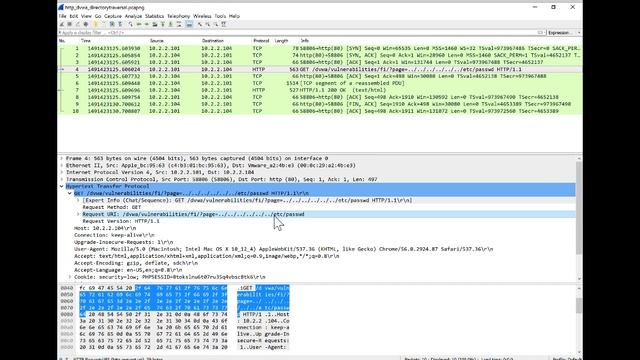The width and height of the screenshot is (640, 360).
Task: Expand the Ethernet II tree node
Action: click(62, 165)
